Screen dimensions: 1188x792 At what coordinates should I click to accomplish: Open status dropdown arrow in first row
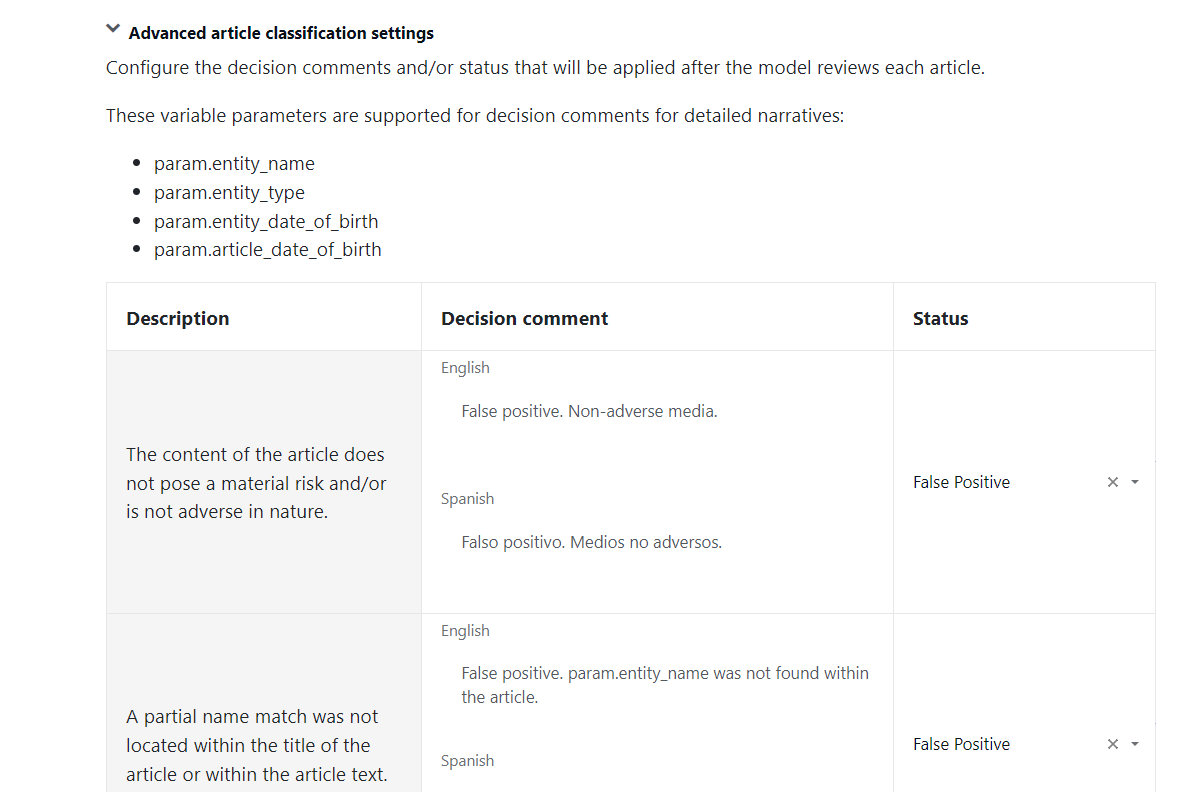[1135, 482]
